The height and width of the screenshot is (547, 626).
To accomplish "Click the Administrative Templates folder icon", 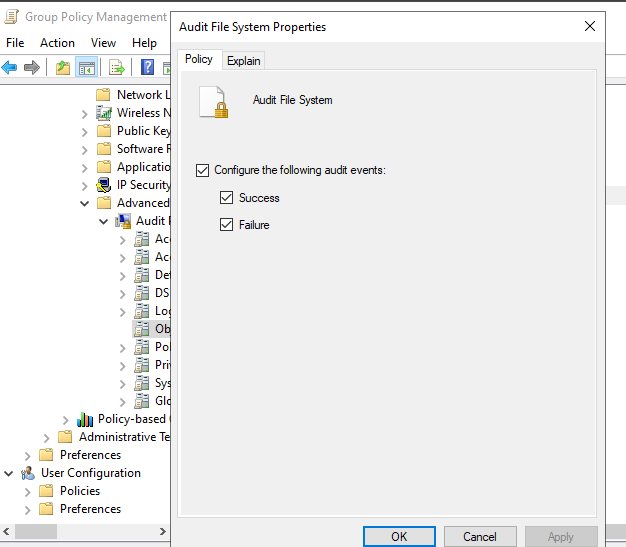I will [65, 437].
